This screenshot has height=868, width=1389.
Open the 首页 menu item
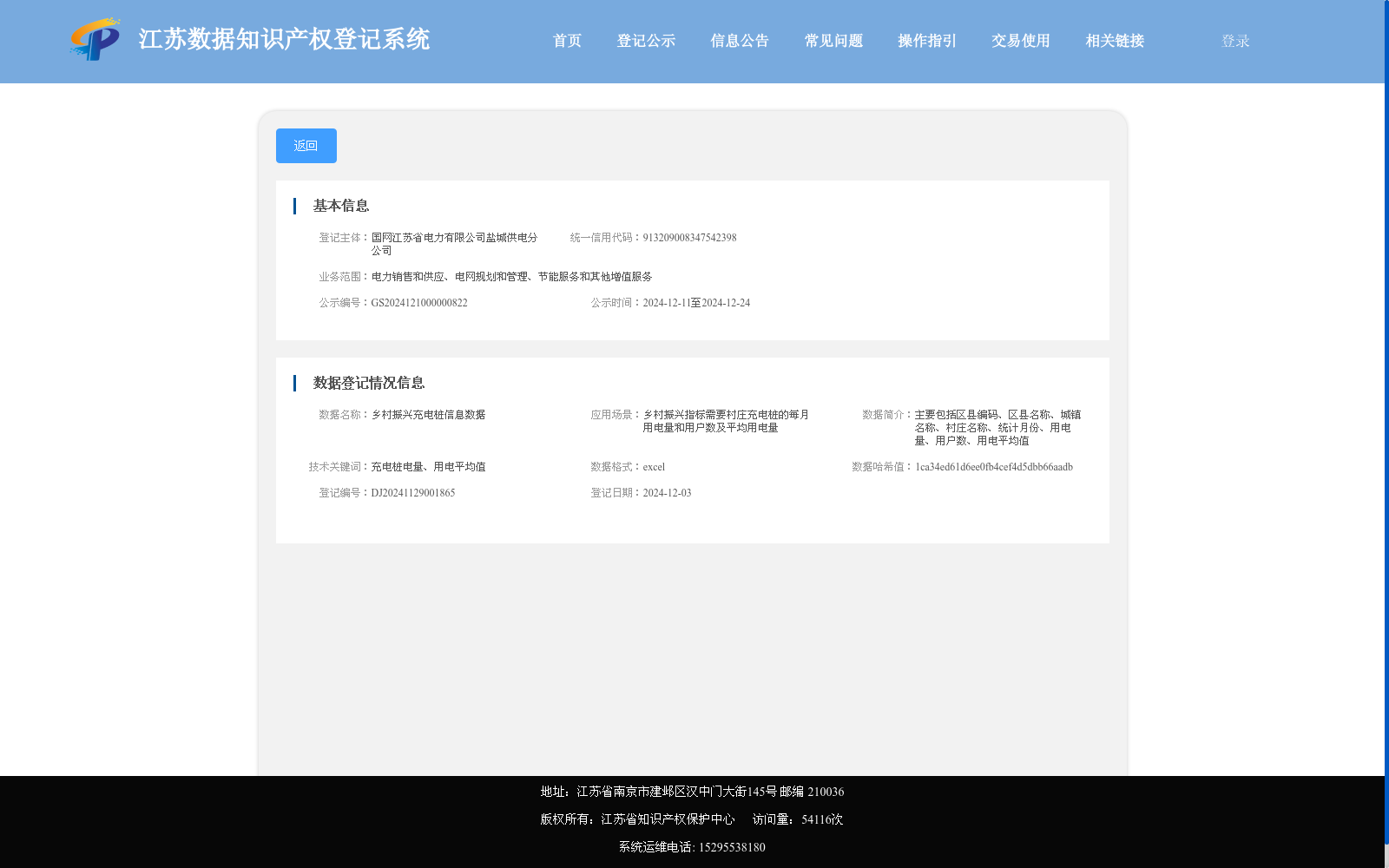(567, 41)
